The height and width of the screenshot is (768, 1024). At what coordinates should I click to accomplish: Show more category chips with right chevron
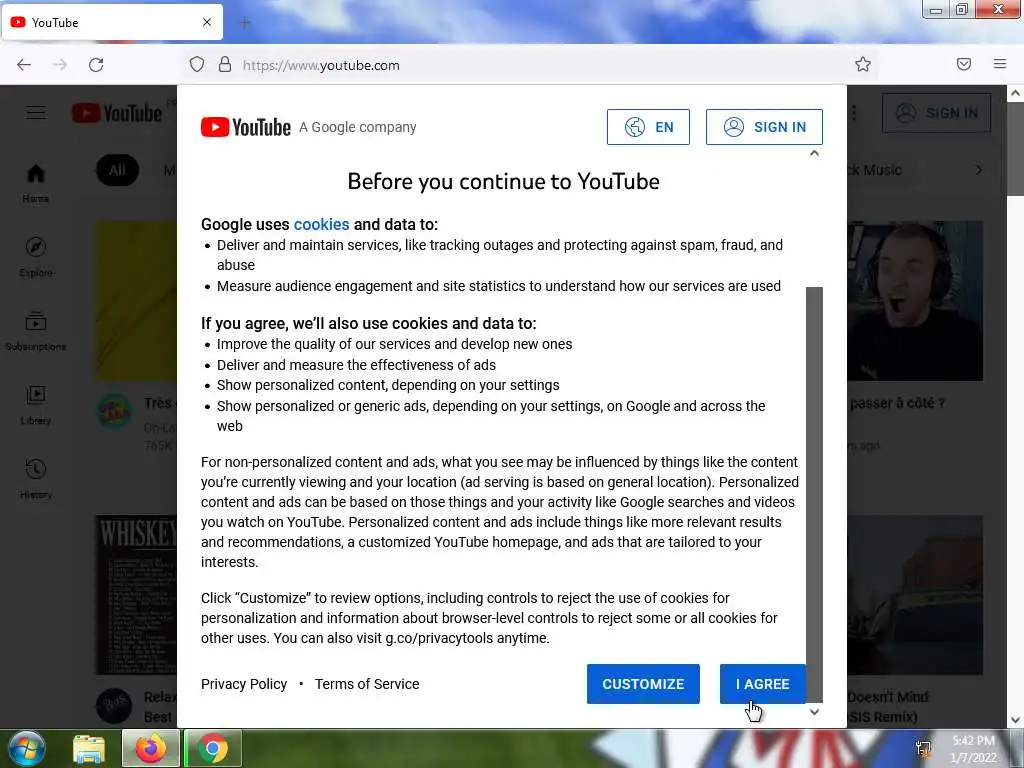pyautogui.click(x=978, y=170)
